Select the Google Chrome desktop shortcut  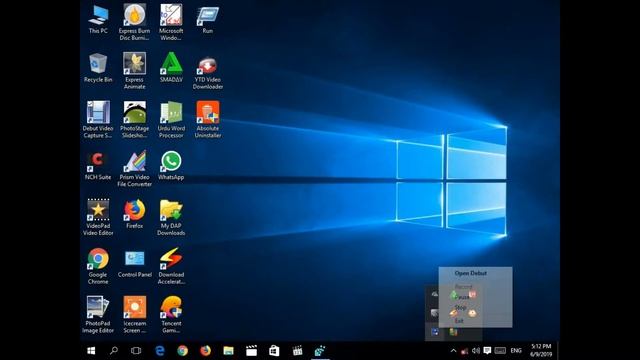coord(98,266)
